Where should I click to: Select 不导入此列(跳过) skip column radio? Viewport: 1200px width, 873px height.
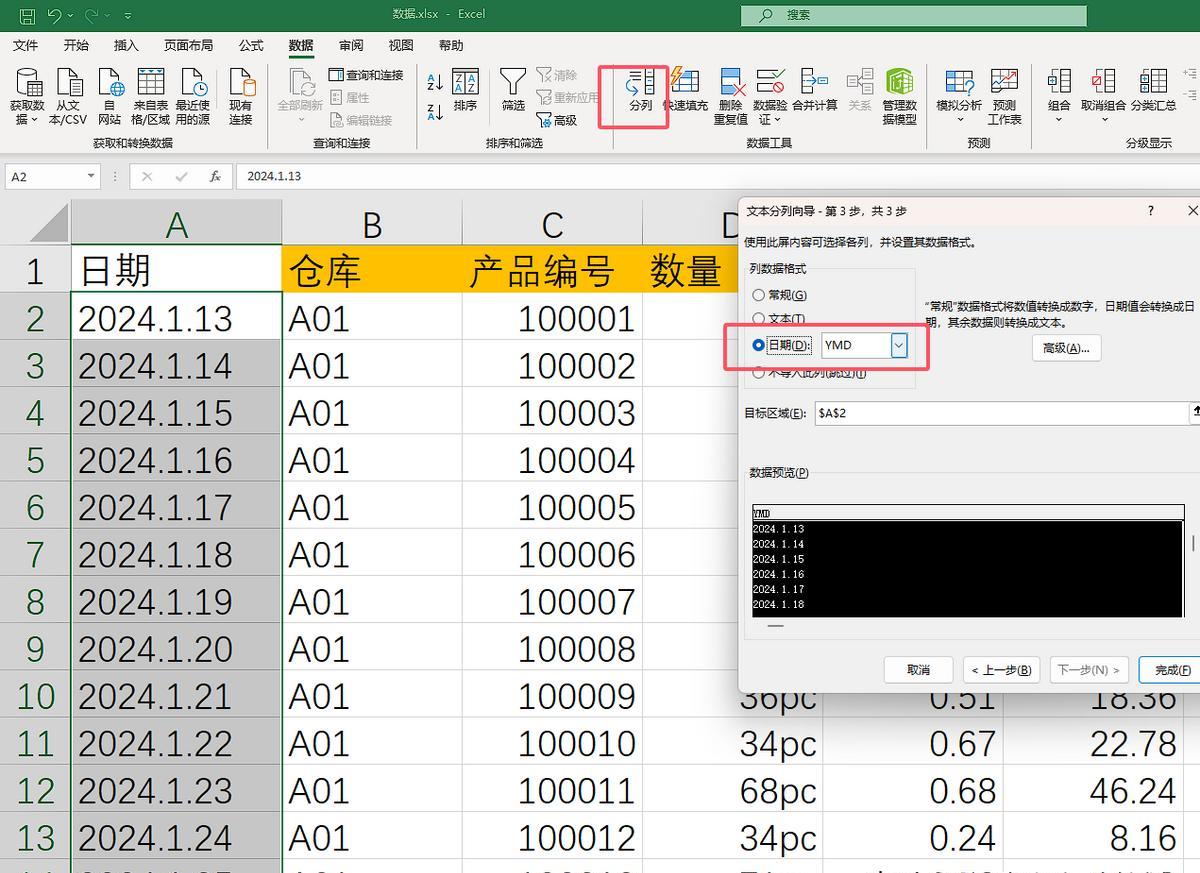(x=809, y=372)
